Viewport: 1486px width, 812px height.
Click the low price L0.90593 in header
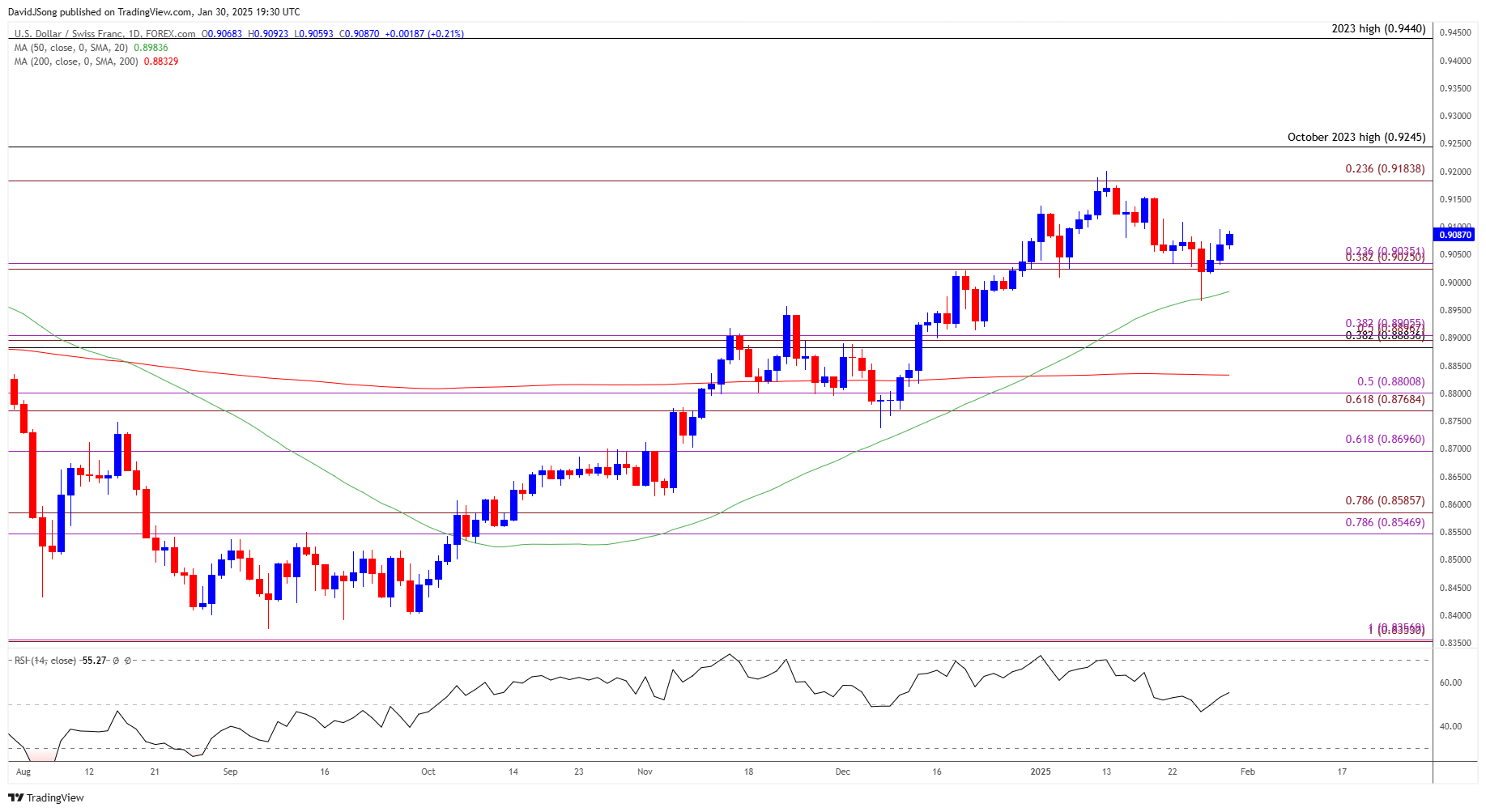coord(313,34)
